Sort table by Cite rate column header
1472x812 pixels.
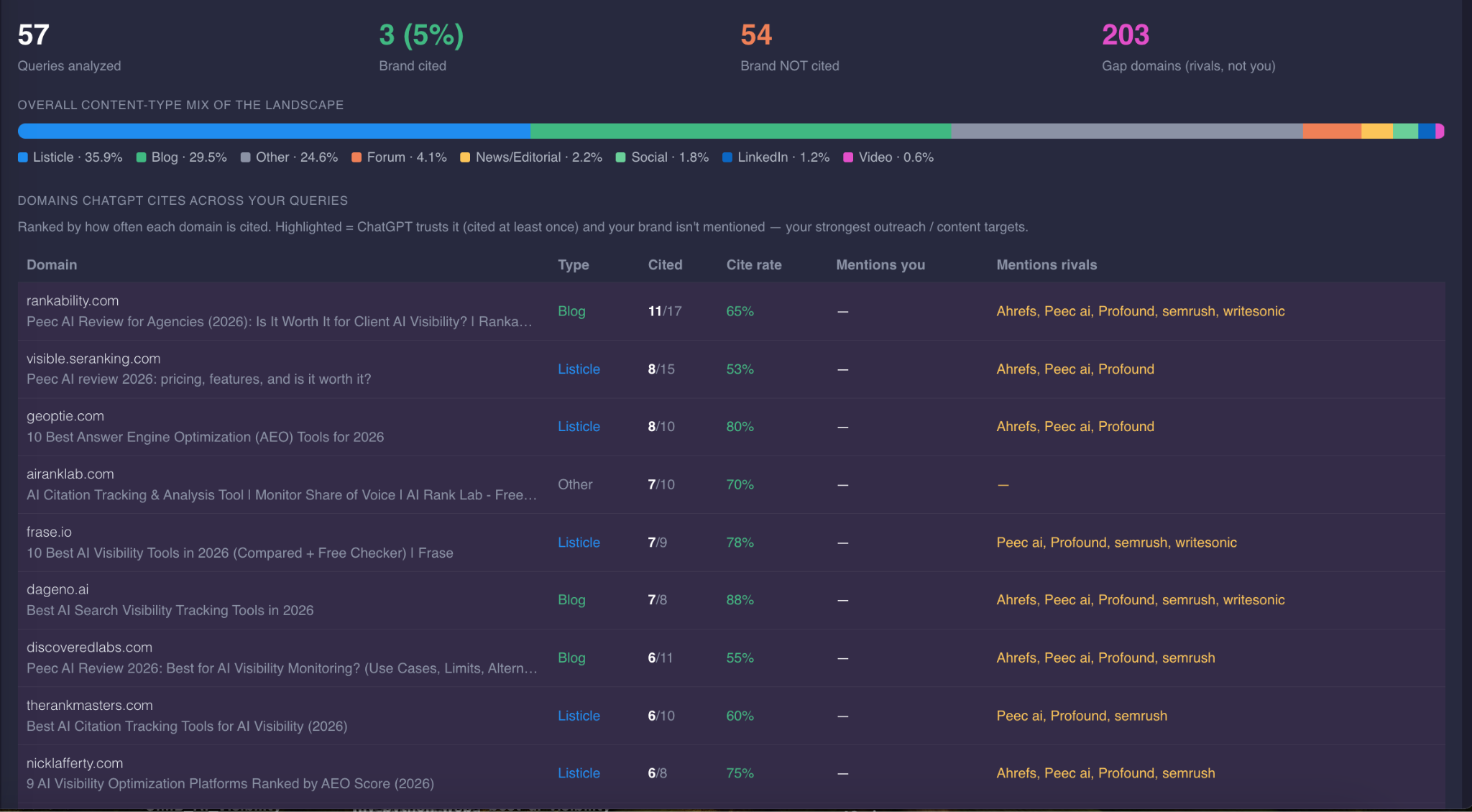pos(754,264)
